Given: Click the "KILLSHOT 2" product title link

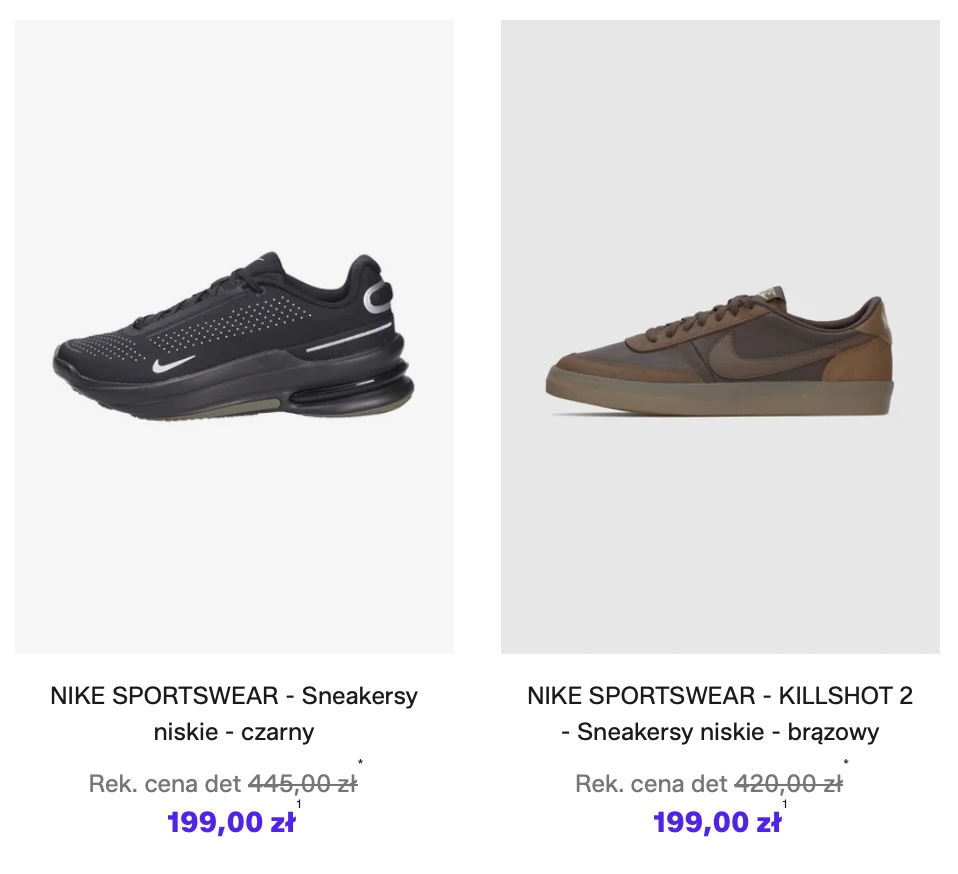Looking at the screenshot, I should tap(720, 696).
